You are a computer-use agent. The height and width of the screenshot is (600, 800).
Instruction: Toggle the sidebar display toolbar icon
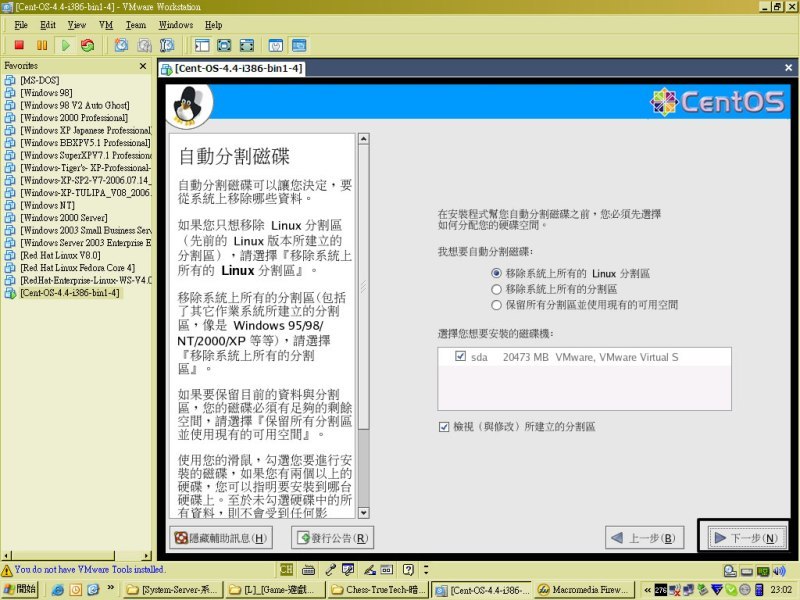pyautogui.click(x=202, y=45)
